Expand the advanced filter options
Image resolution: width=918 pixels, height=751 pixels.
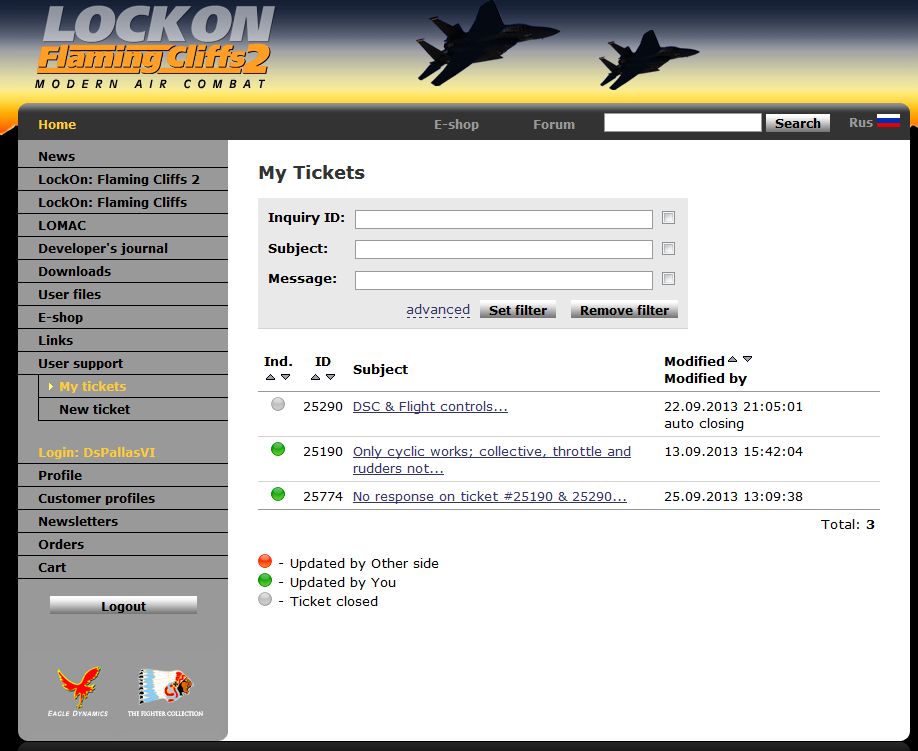click(x=438, y=310)
